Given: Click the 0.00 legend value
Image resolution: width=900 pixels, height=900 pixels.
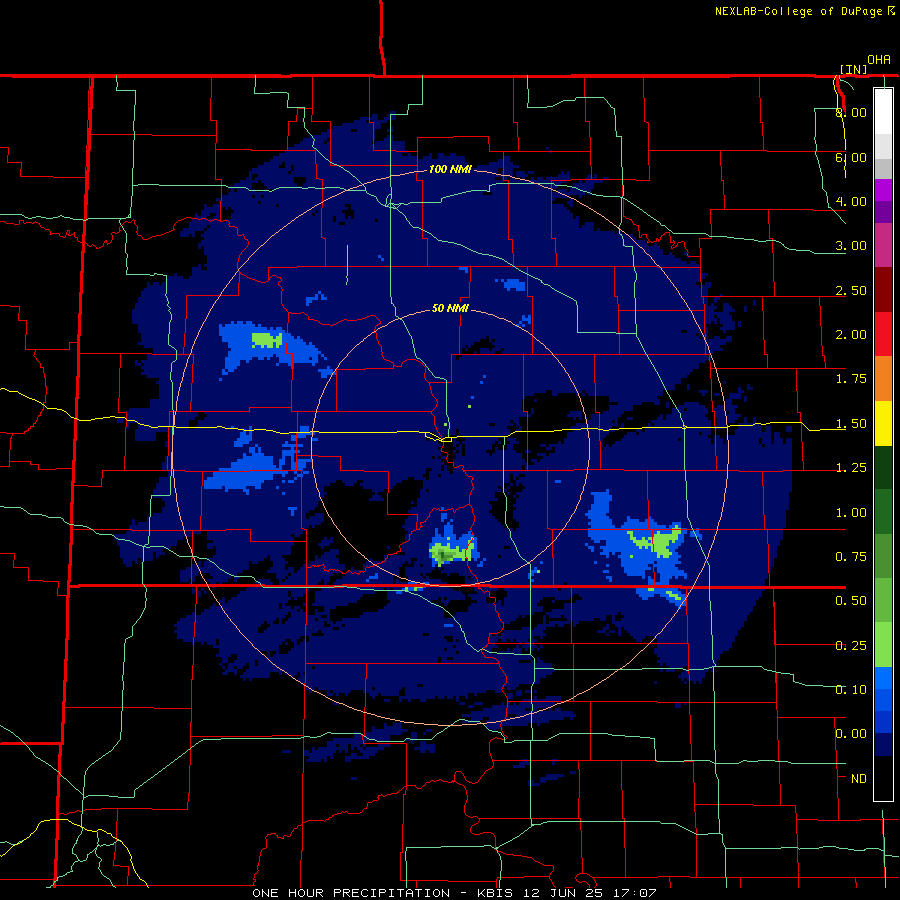Looking at the screenshot, I should point(851,734).
